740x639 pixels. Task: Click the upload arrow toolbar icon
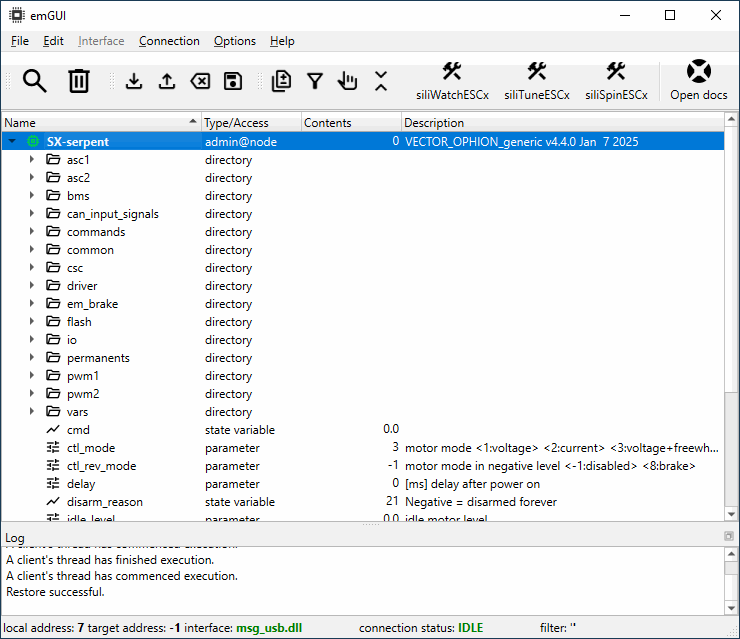[167, 81]
